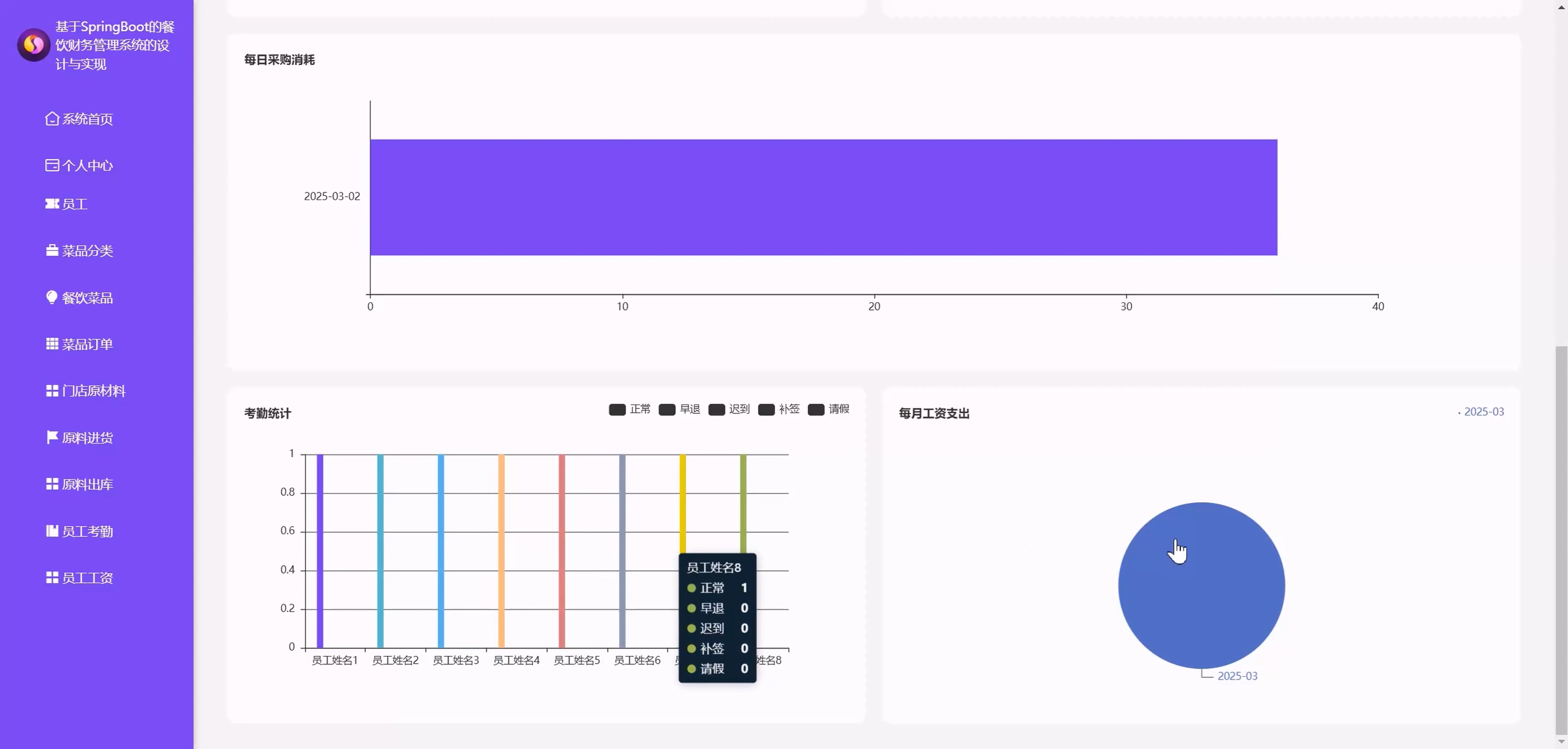The image size is (1568, 749).
Task: Click the briefcase icon beside 菜品分类
Action: click(x=52, y=251)
